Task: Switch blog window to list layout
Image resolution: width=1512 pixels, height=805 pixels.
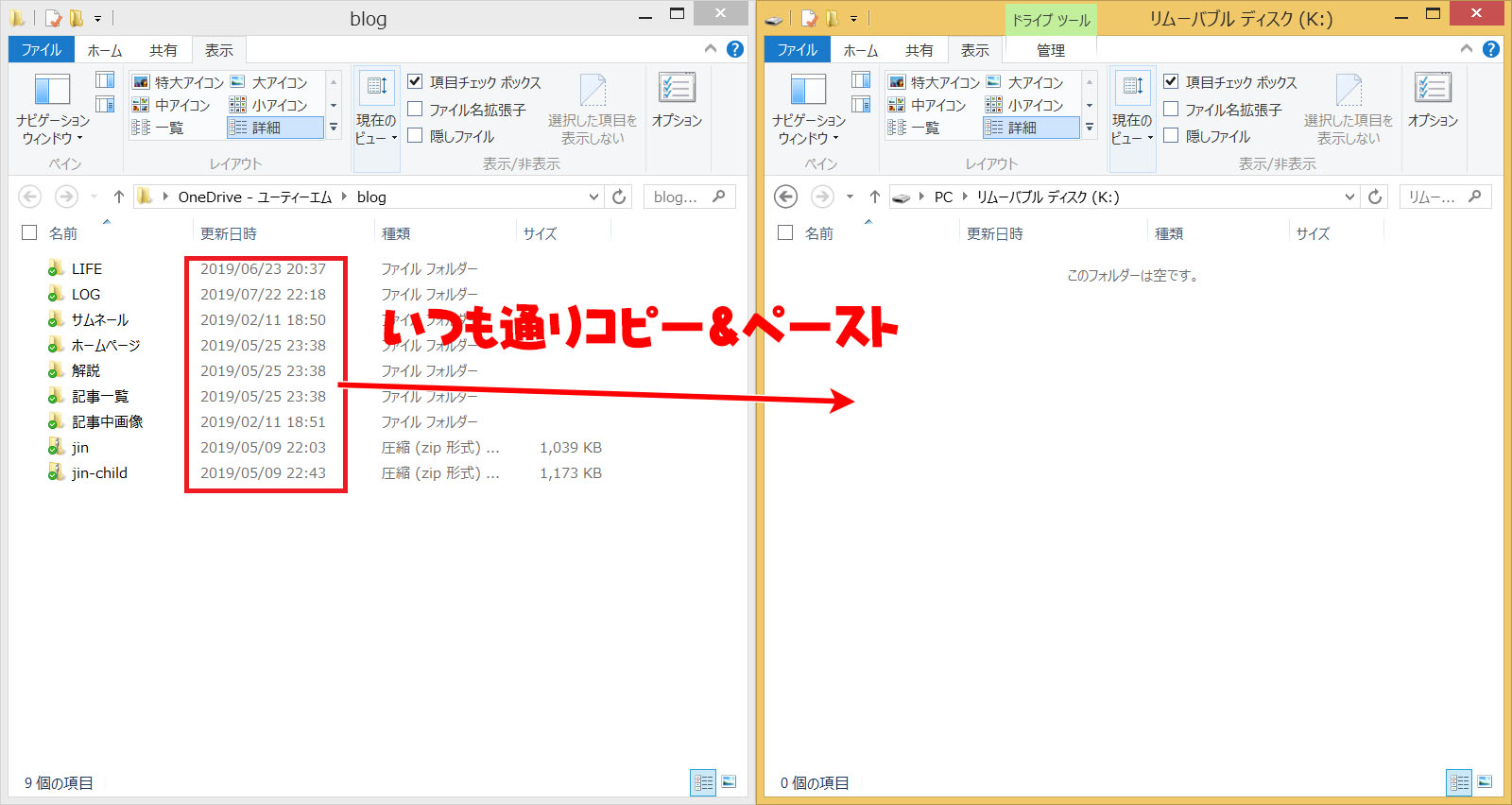Action: tap(158, 128)
